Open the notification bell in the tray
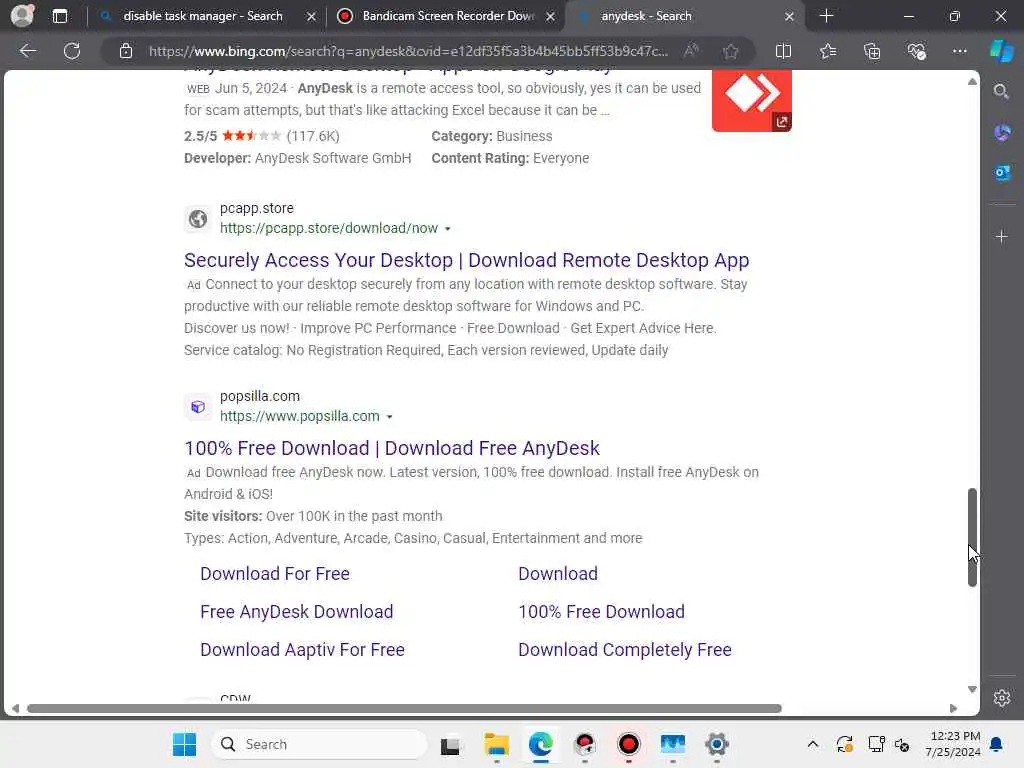 [x=997, y=744]
